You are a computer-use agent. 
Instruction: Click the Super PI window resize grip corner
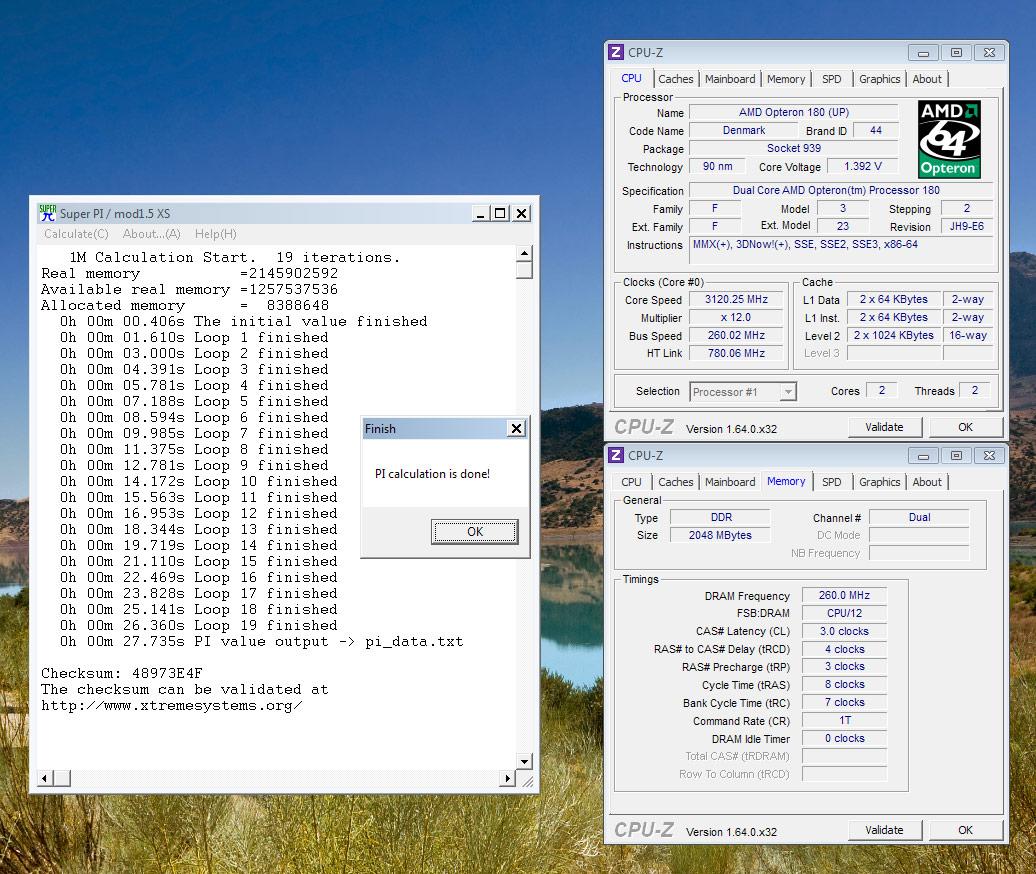[527, 782]
